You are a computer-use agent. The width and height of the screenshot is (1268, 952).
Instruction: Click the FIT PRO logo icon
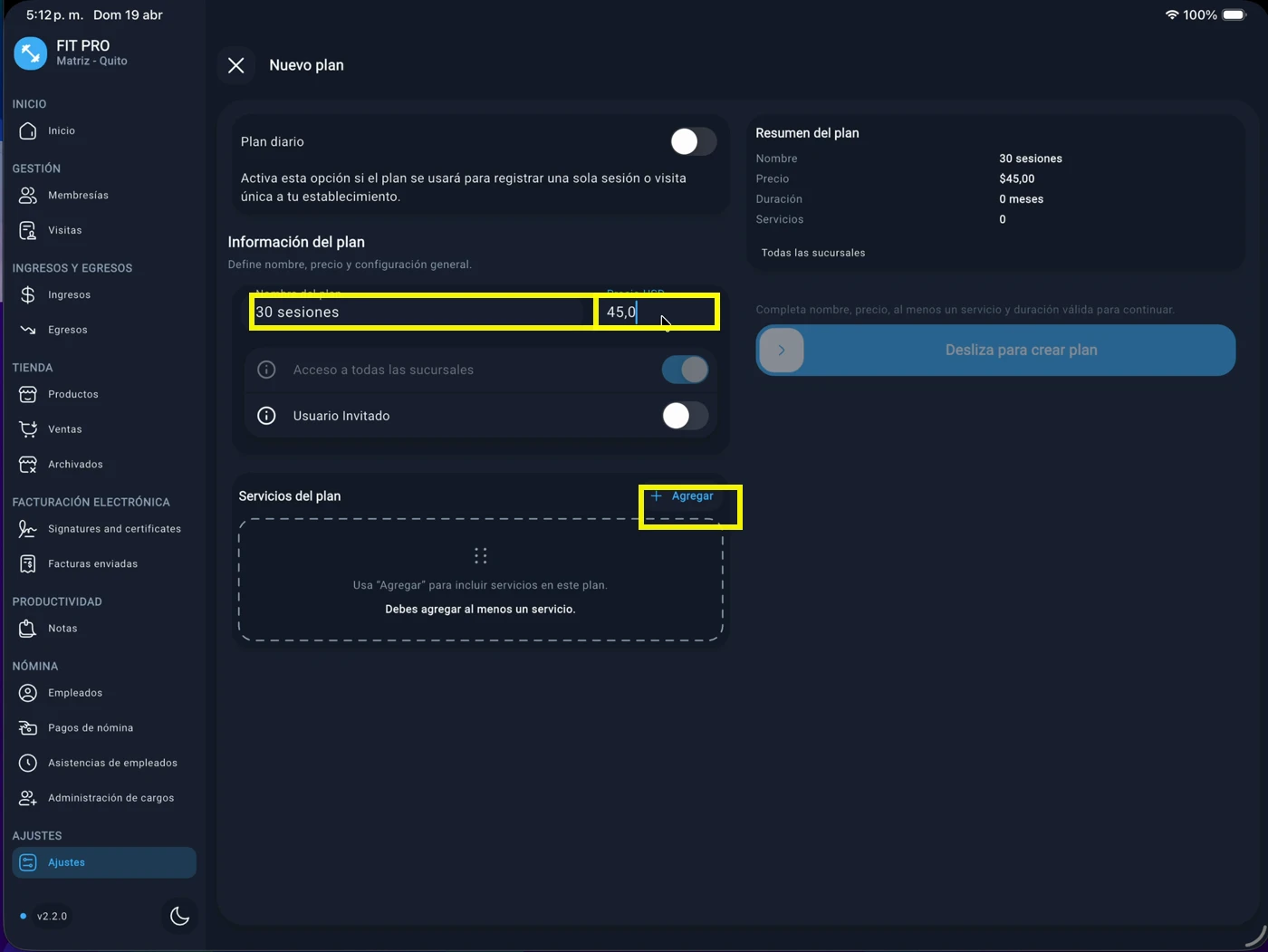(30, 53)
